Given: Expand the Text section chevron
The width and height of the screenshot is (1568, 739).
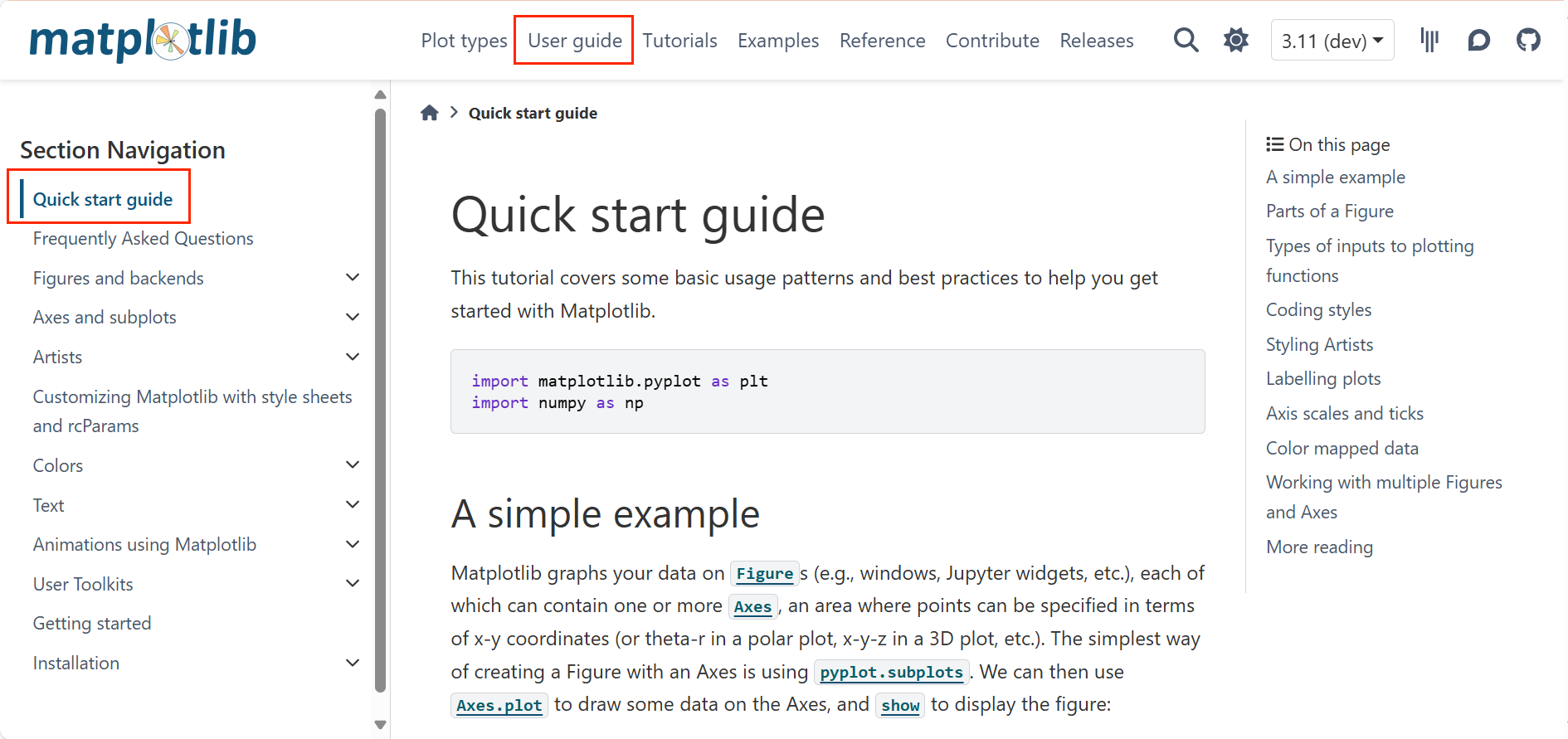Looking at the screenshot, I should coord(353,504).
